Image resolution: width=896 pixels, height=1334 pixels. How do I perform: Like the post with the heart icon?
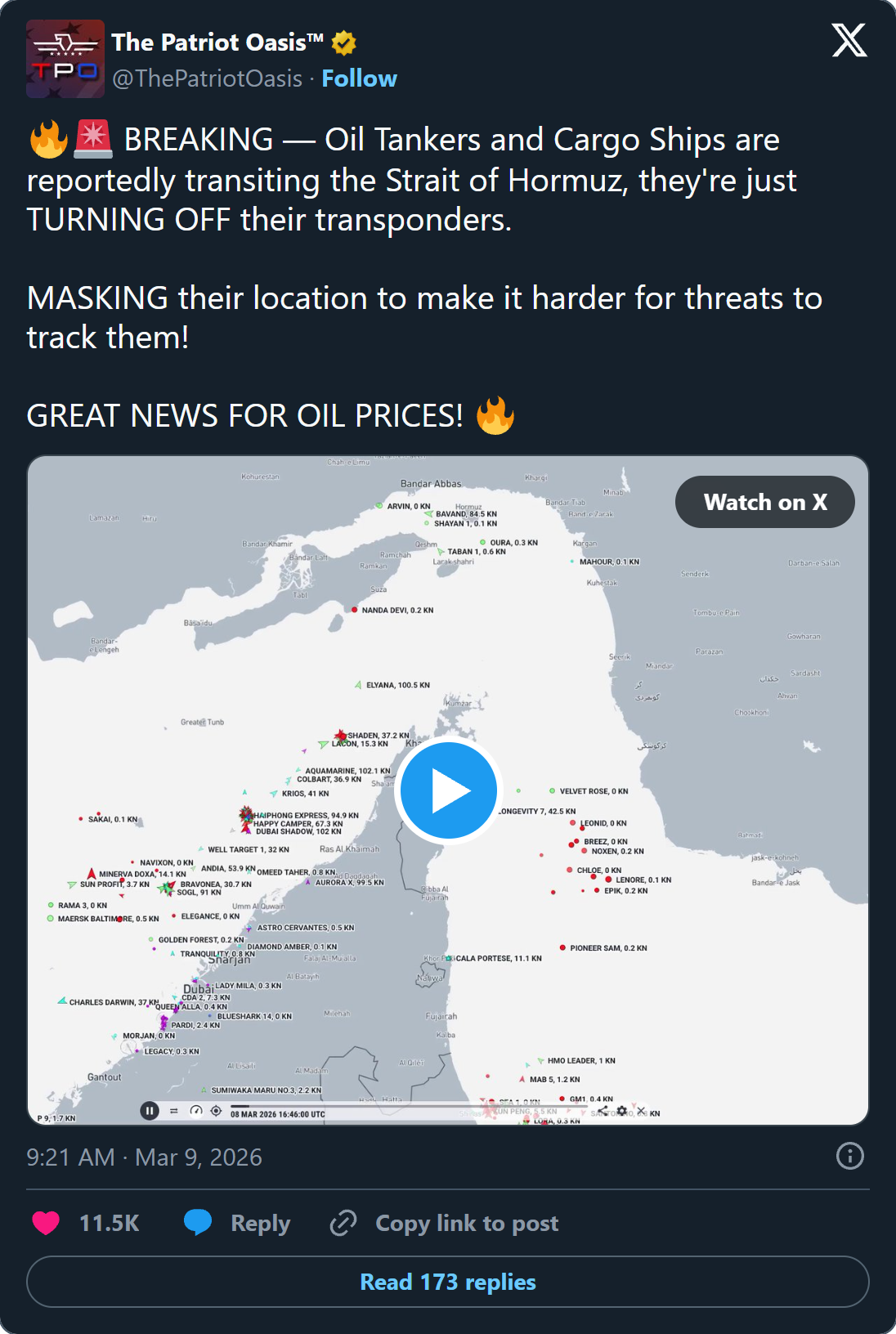click(x=45, y=1222)
